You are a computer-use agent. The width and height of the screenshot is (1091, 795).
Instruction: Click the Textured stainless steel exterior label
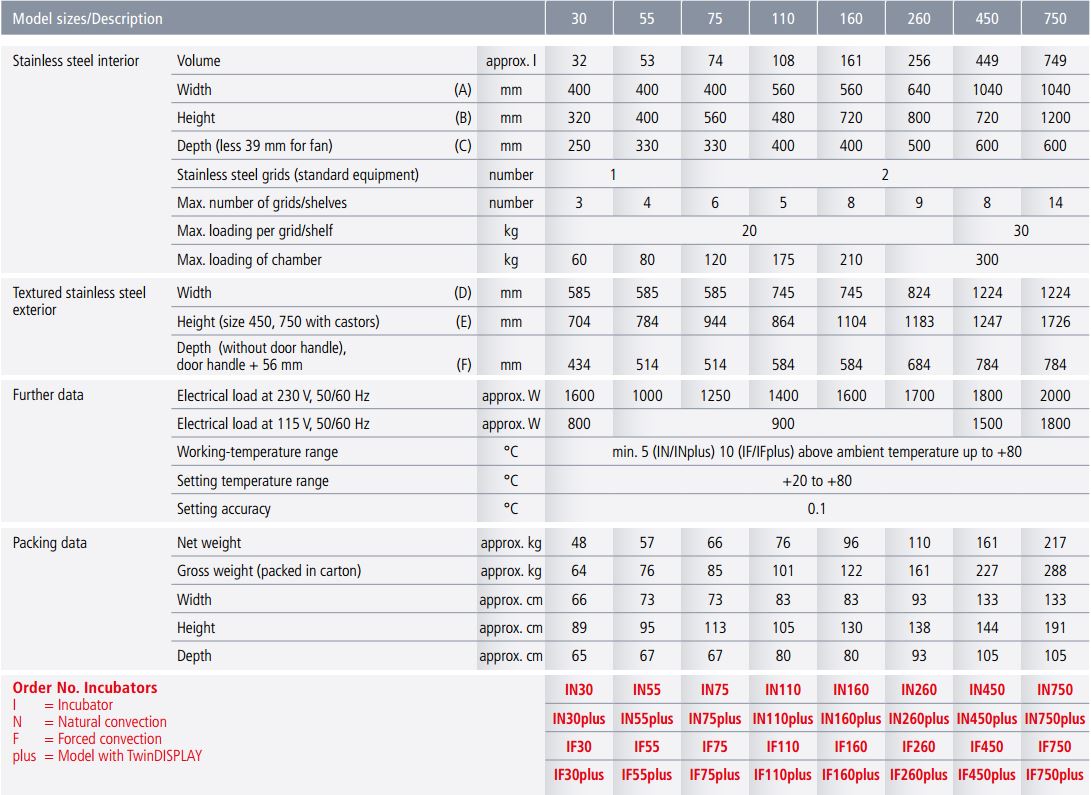click(79, 301)
